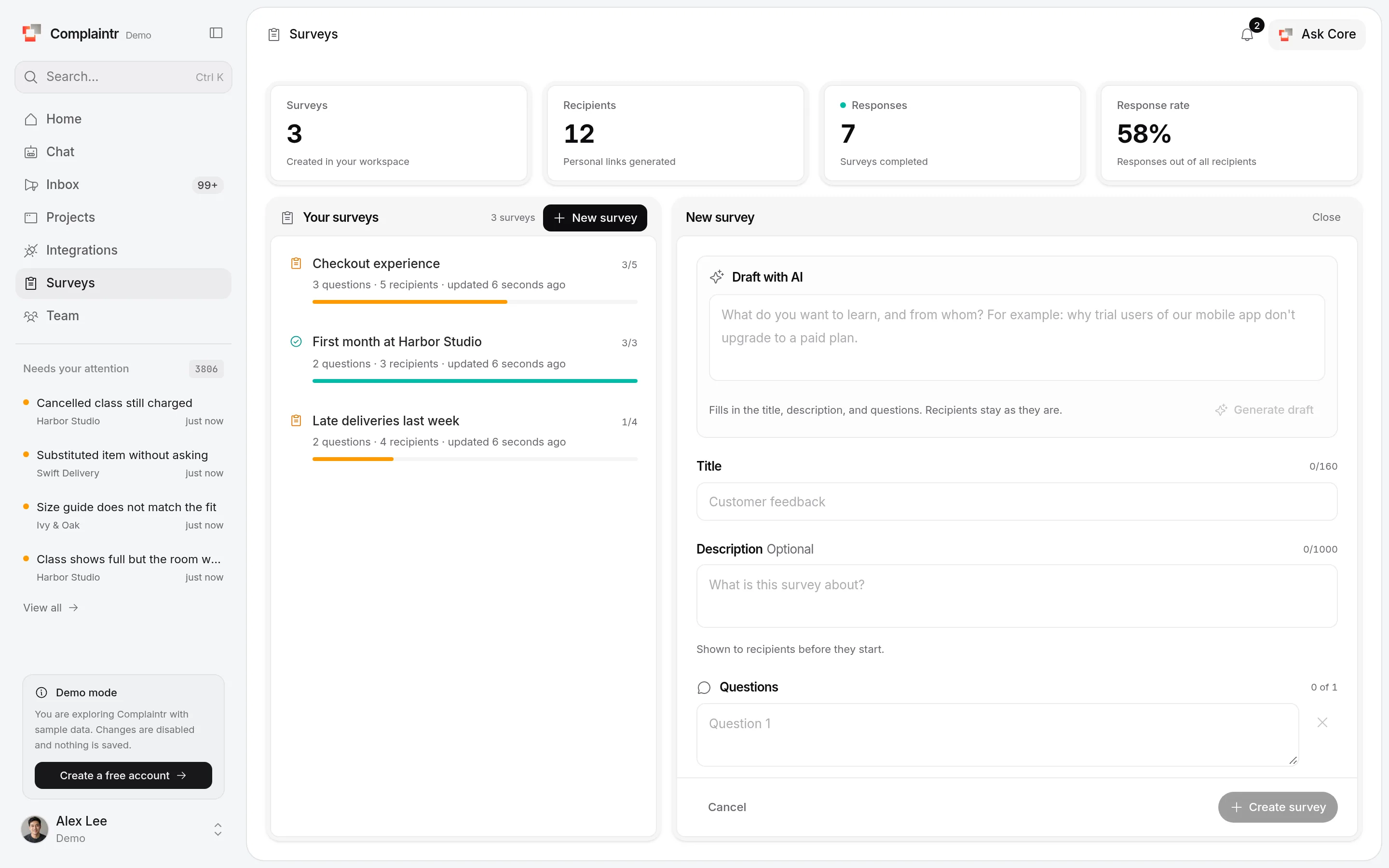Image resolution: width=1389 pixels, height=868 pixels.
Task: Click the Team people icon
Action: (x=31, y=316)
